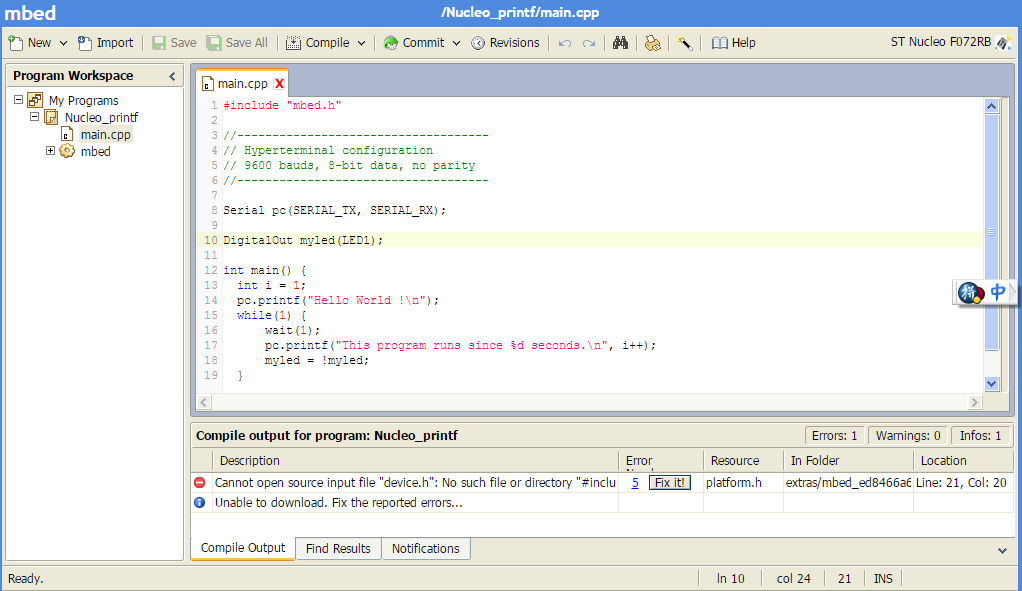Click the Commit button
Viewport: 1022px width, 591px height.
point(414,43)
